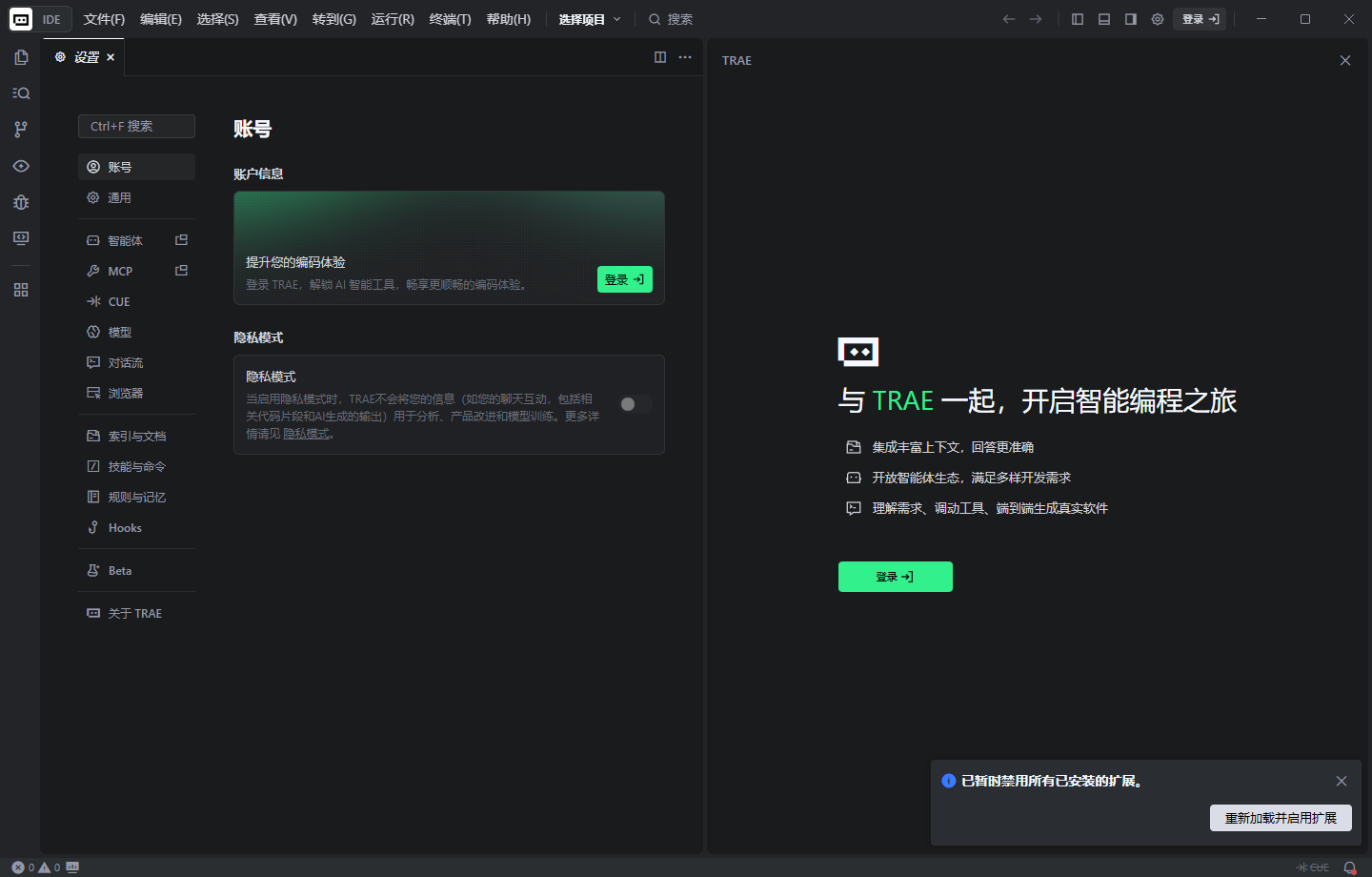The height and width of the screenshot is (877, 1372).
Task: Split the editor to the right
Action: tap(660, 57)
